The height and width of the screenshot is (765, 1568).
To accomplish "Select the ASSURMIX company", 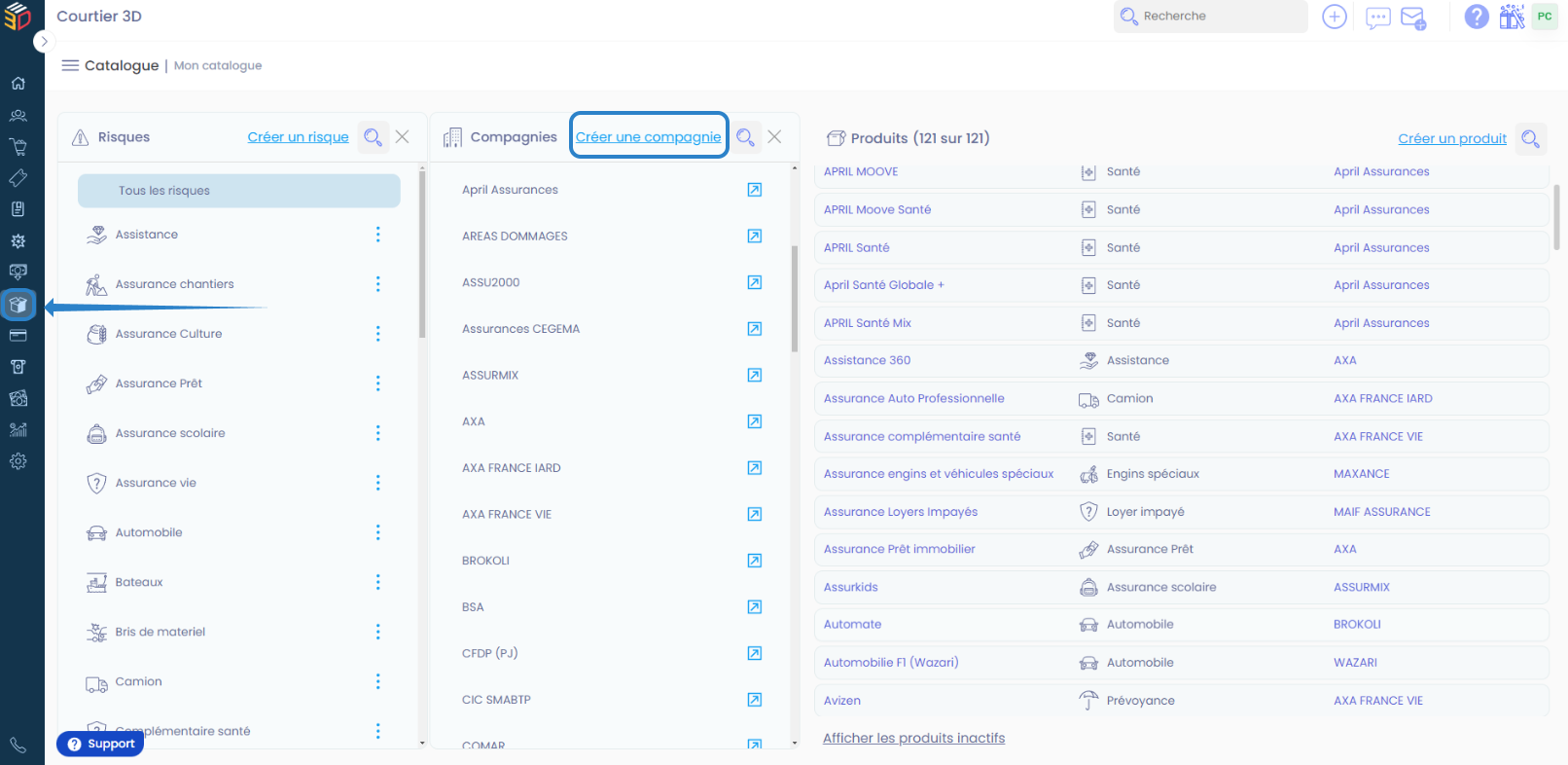I will pos(490,376).
